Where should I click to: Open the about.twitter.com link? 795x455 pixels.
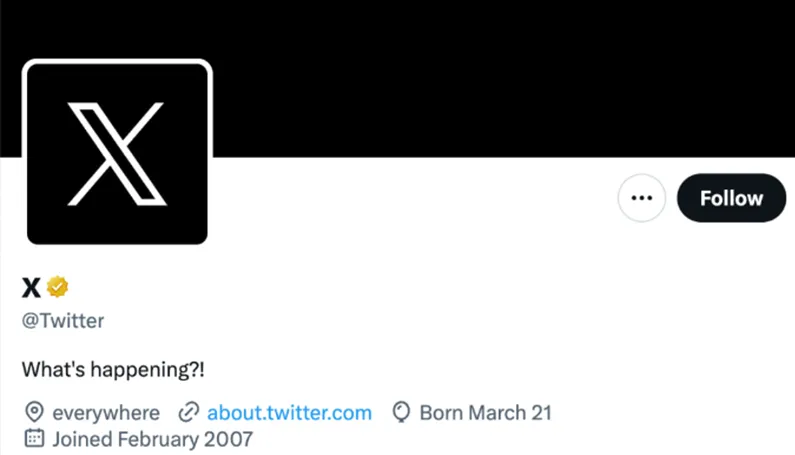pos(290,412)
